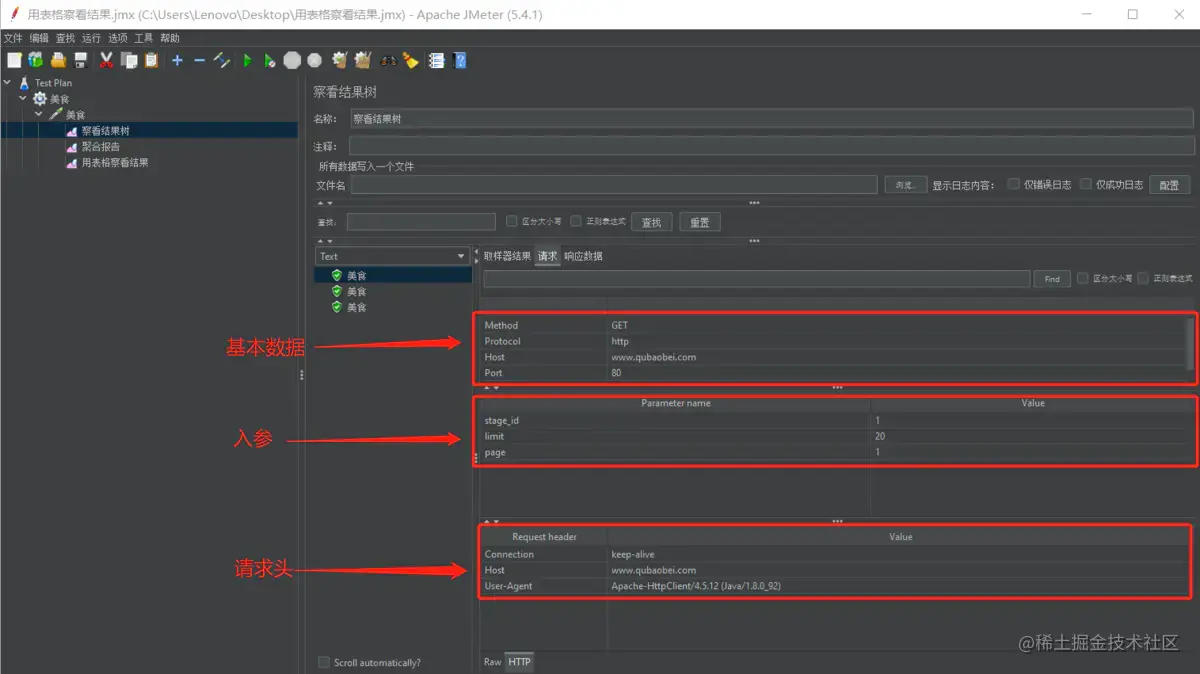Click the 浏览 file browse button
This screenshot has height=674, width=1200.
pos(905,185)
